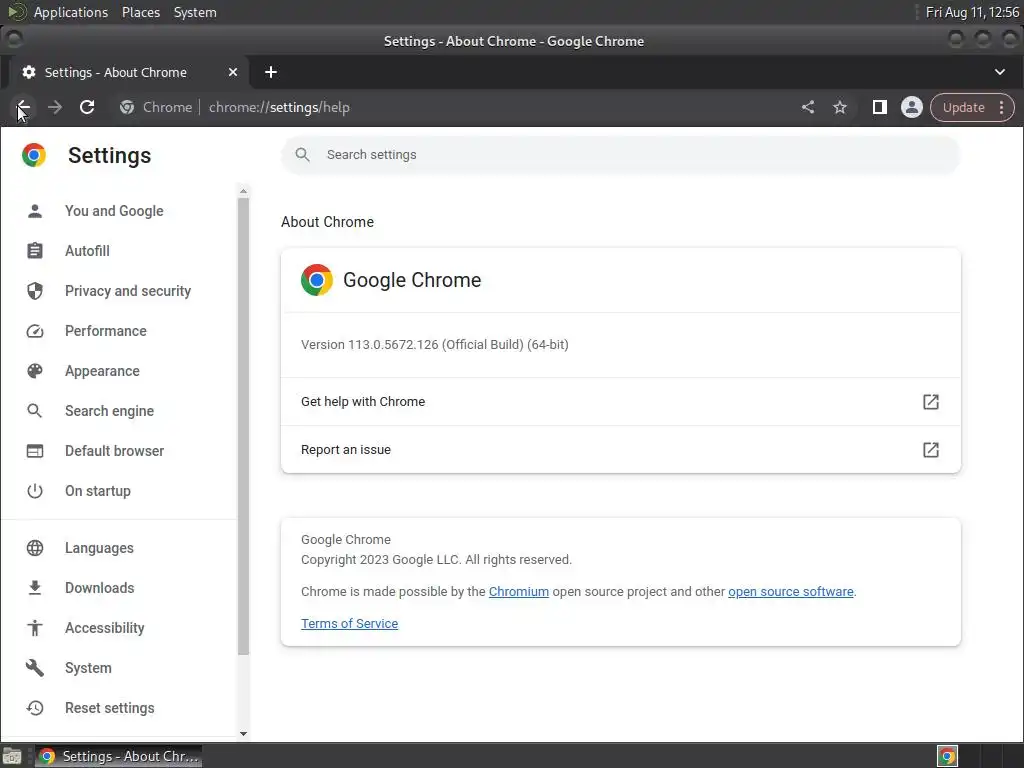The image size is (1024, 768).
Task: Open a new tab with plus button
Action: (x=271, y=72)
